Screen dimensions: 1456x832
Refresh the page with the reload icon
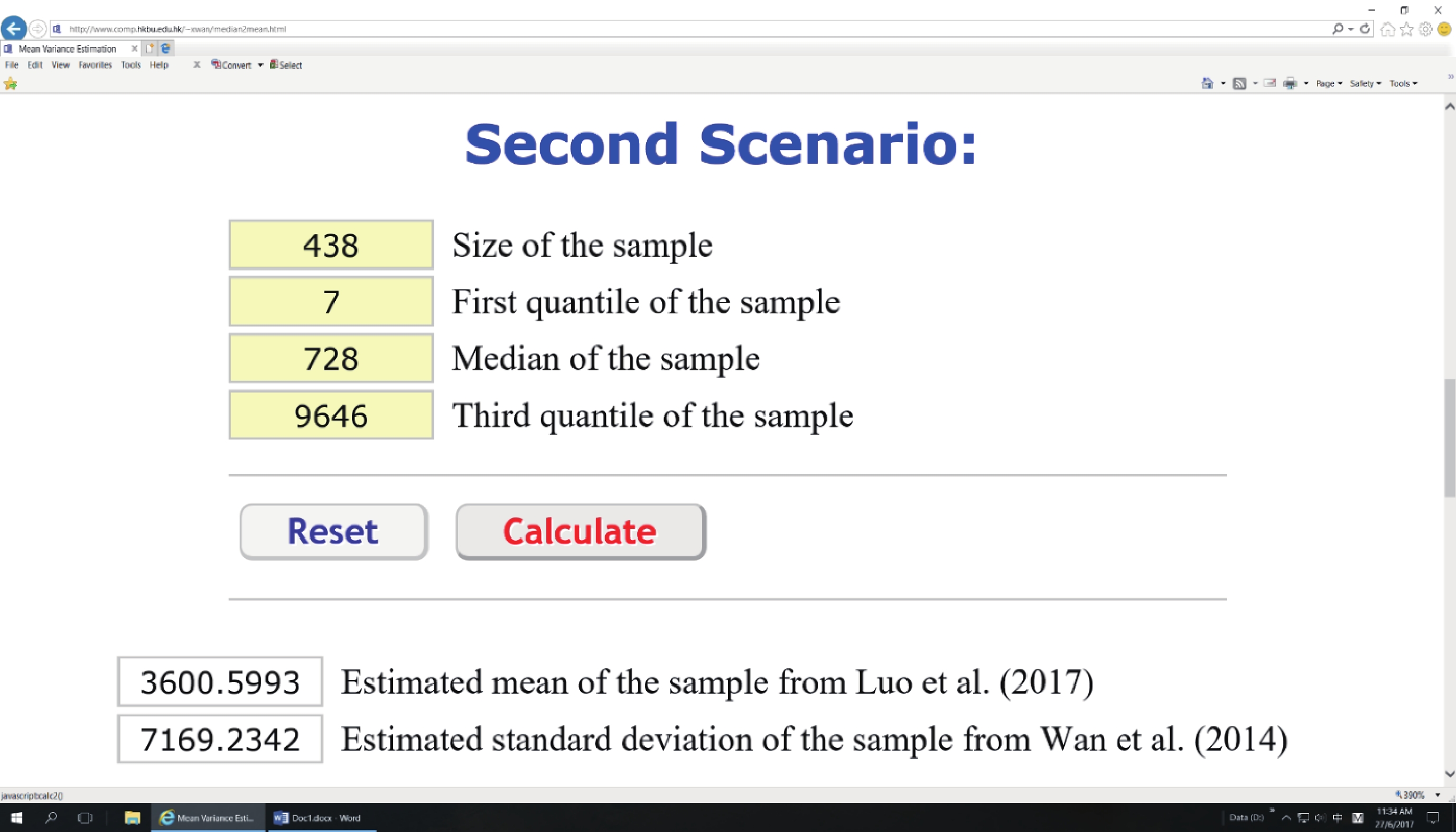click(x=1365, y=29)
